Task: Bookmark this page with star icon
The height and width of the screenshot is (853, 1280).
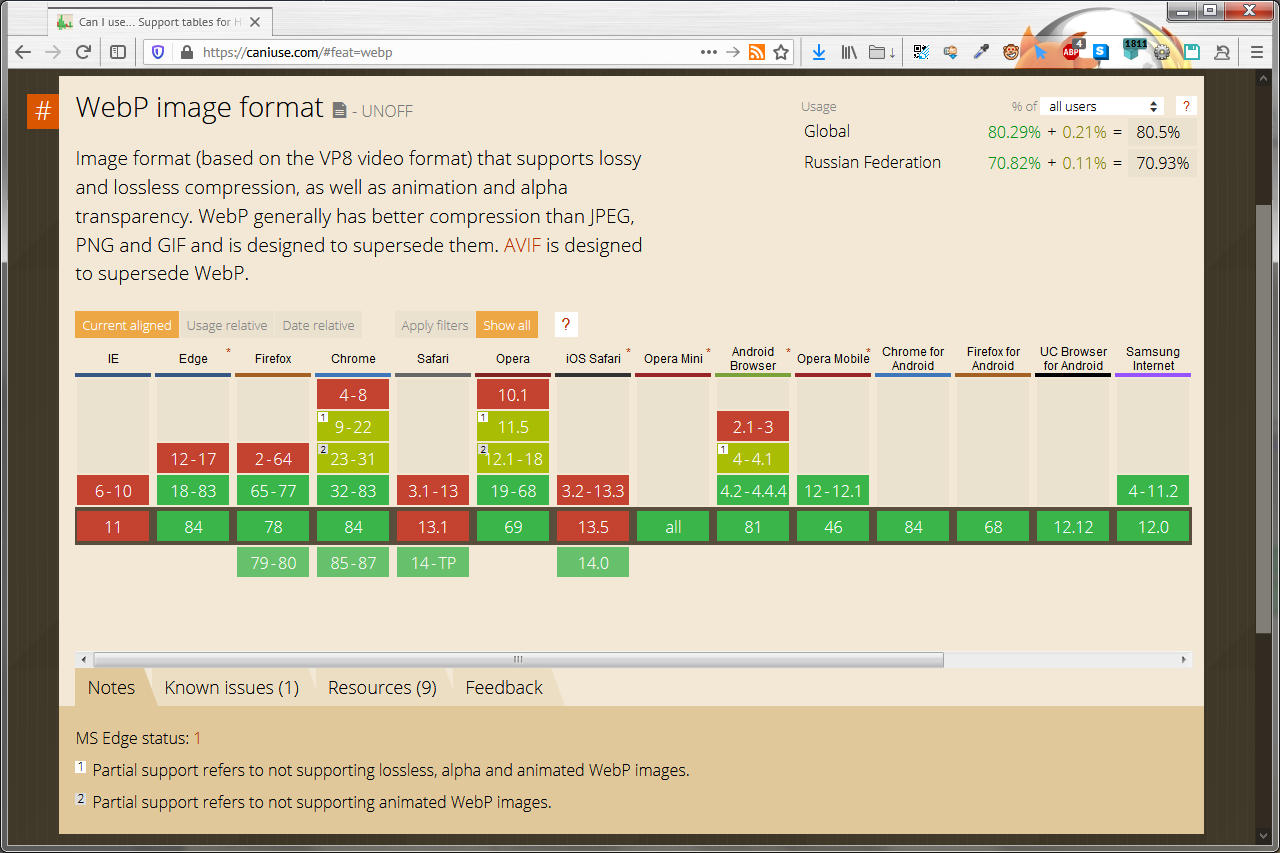Action: click(x=781, y=52)
